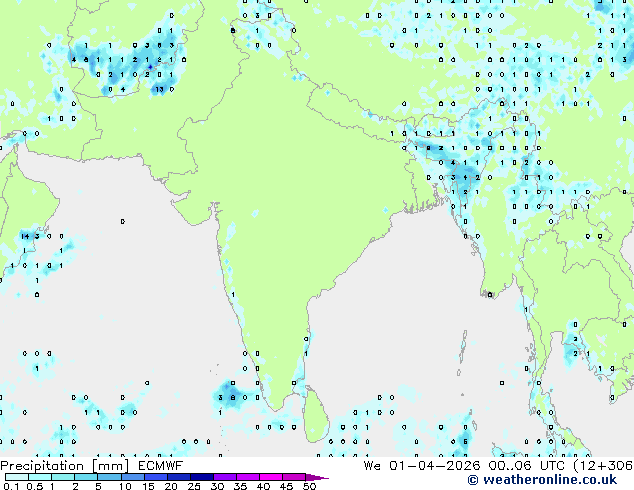Click the '0.1' legend scale label
The height and width of the screenshot is (490, 634).
tap(11, 486)
